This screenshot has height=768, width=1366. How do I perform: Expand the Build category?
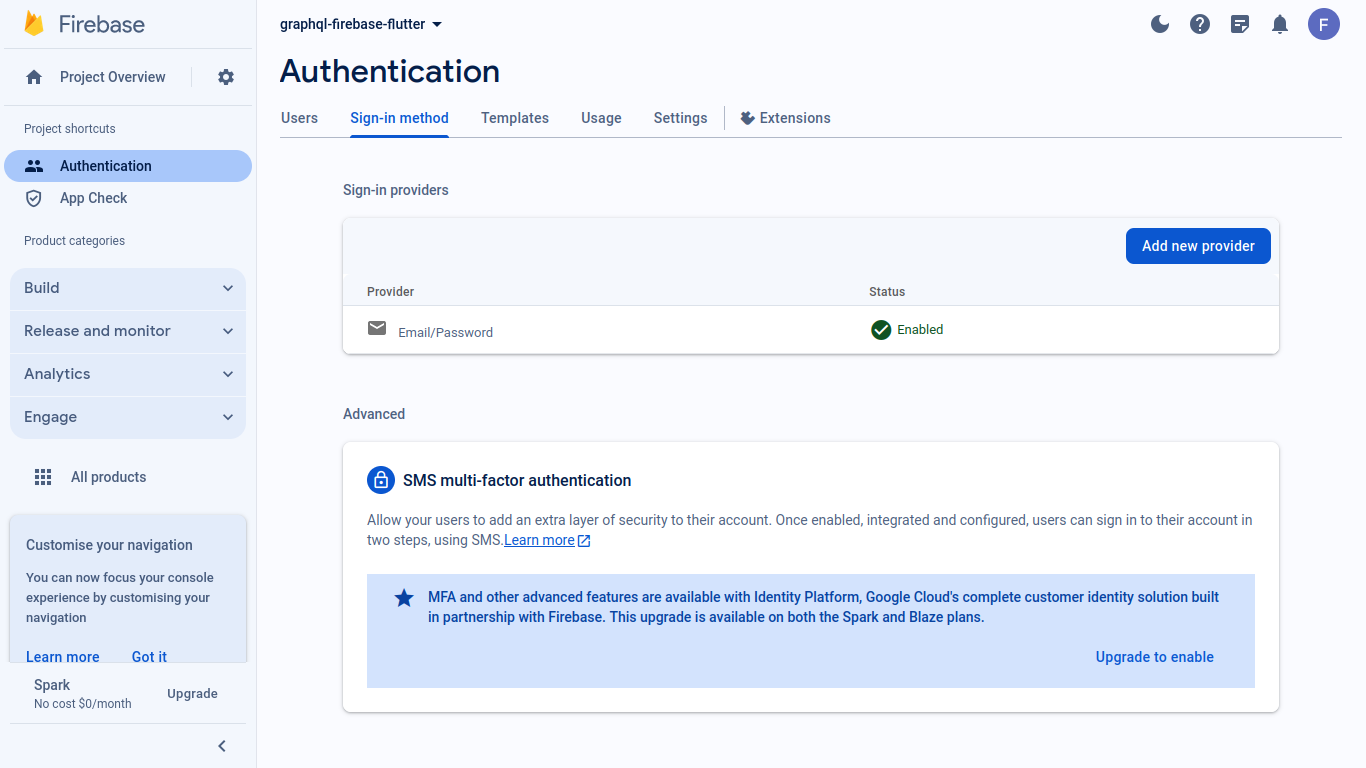(128, 288)
